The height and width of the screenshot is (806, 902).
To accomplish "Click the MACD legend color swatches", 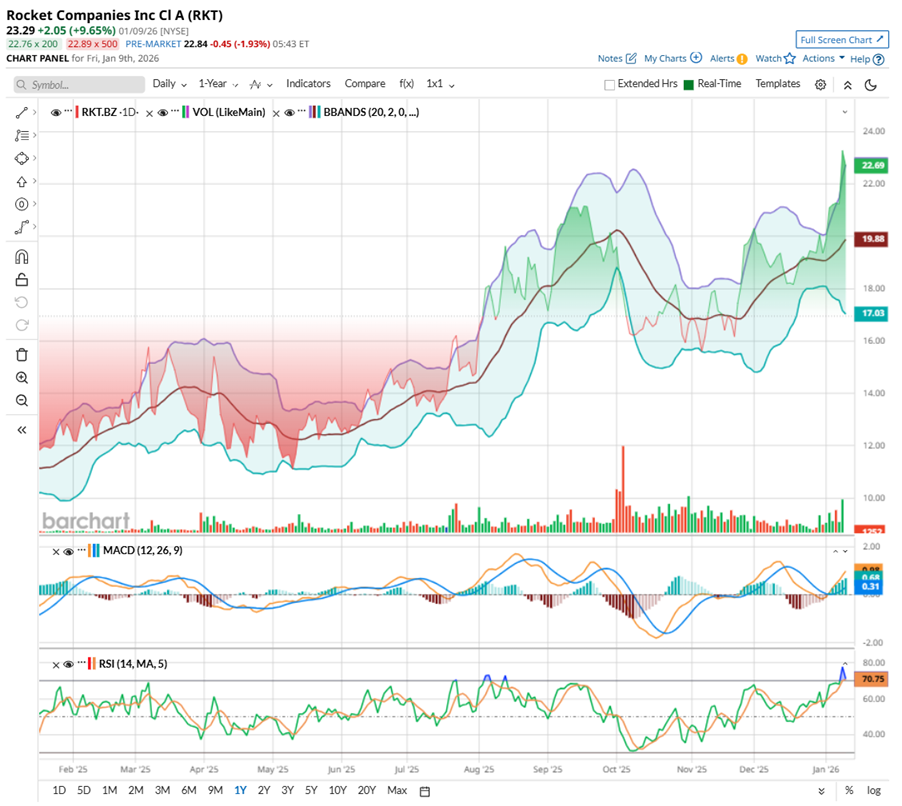I will [x=94, y=551].
